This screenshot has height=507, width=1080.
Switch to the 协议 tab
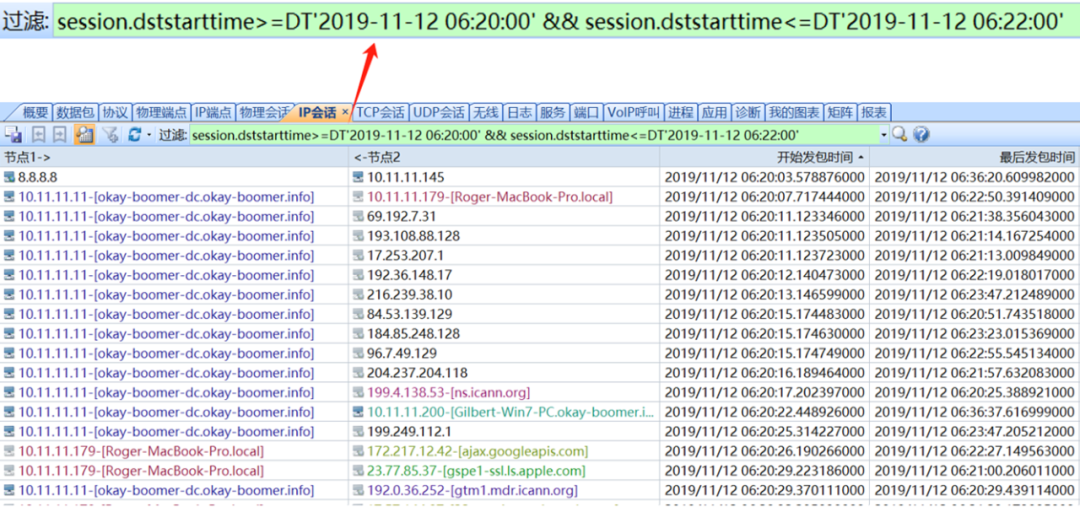point(115,112)
